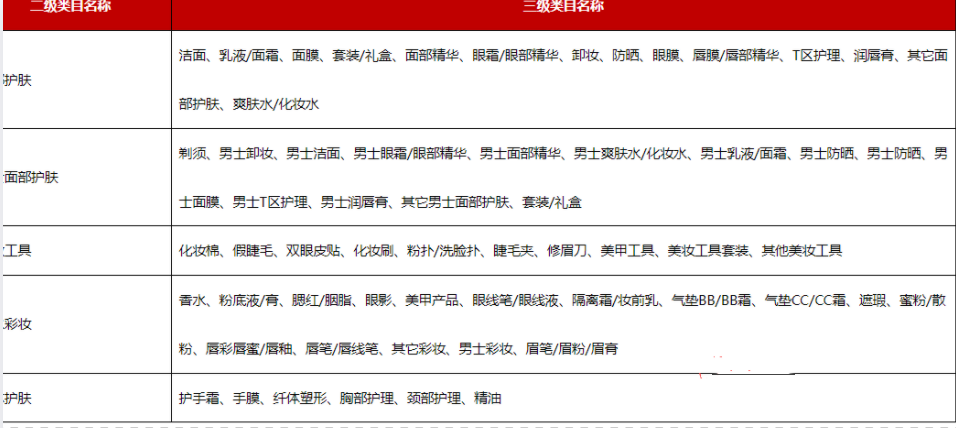956x428 pixels.
Task: Click the 唇笔/唇线笔 text
Action: coord(343,349)
